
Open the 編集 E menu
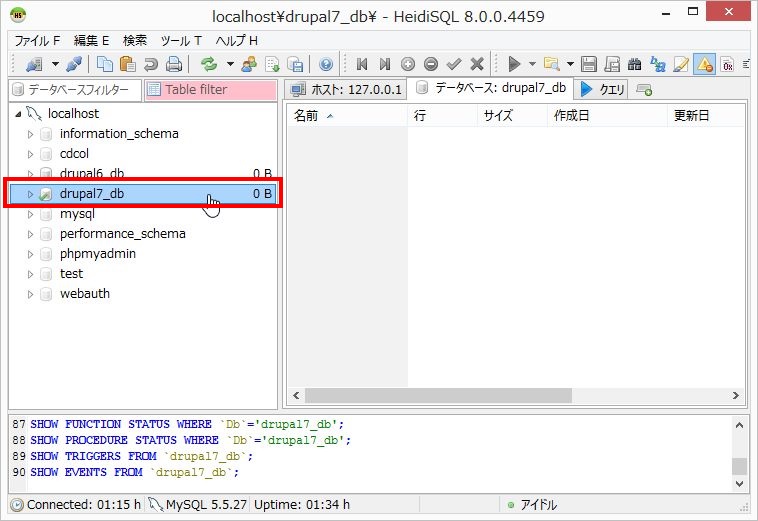[x=91, y=41]
